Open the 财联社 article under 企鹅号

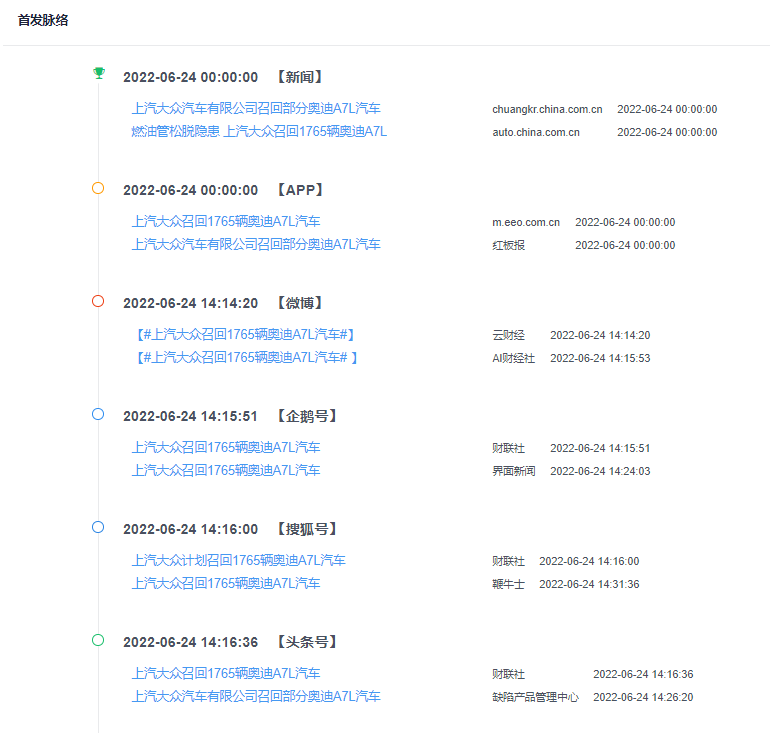[225, 447]
